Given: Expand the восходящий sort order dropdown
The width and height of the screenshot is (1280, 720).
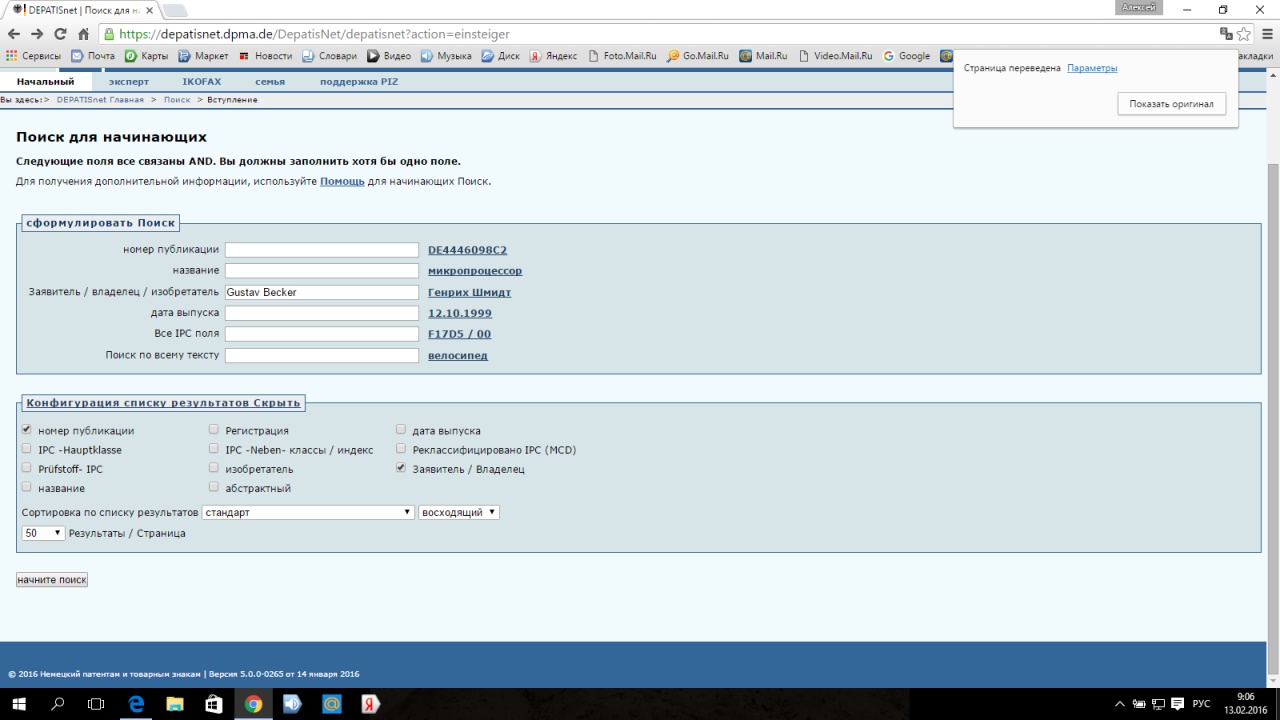Looking at the screenshot, I should tap(458, 512).
